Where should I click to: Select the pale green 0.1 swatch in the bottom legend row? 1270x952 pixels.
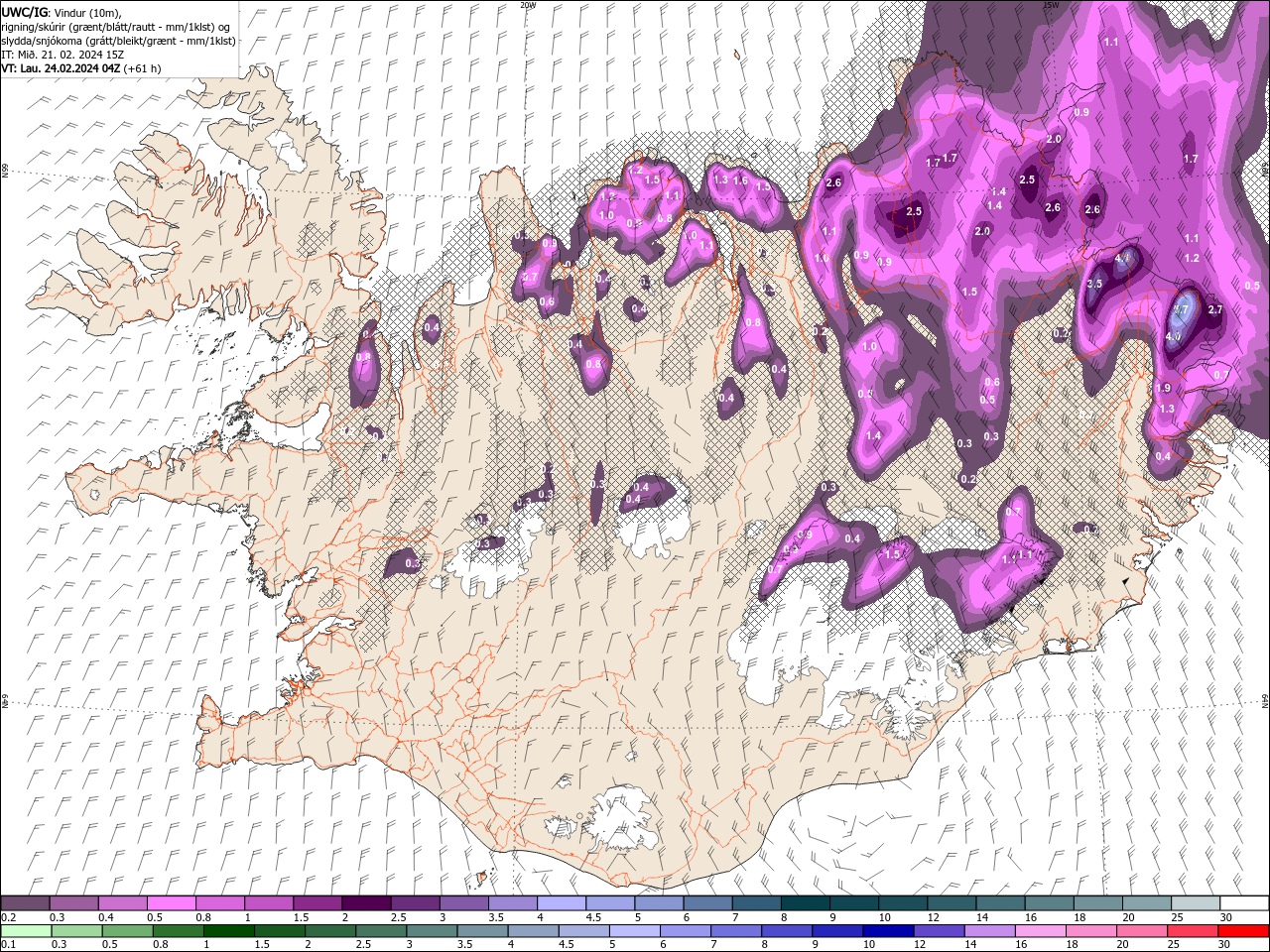[26, 931]
